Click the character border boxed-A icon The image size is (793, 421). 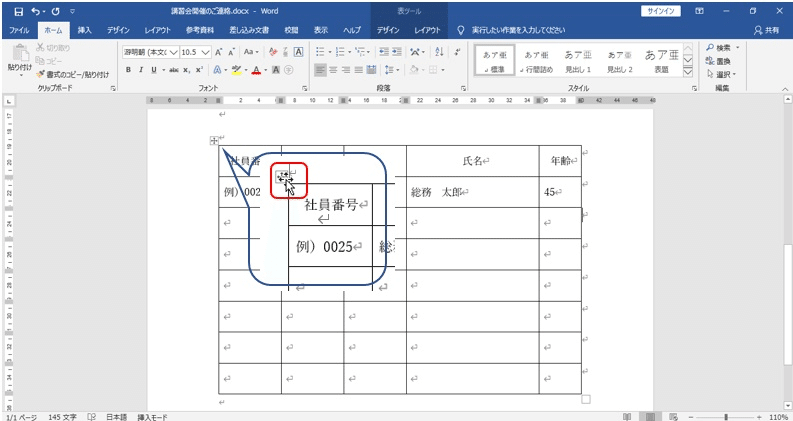(298, 52)
